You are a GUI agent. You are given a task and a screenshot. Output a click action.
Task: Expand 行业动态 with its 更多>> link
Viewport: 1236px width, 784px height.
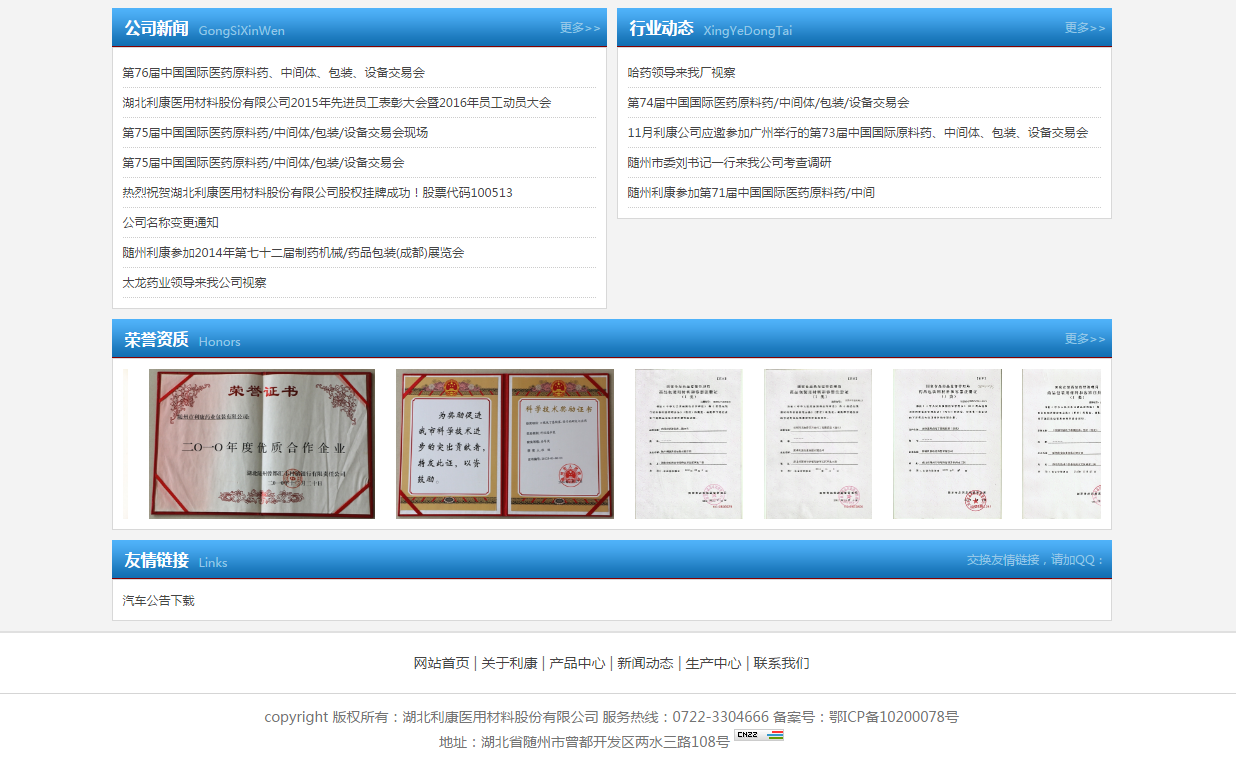pyautogui.click(x=1085, y=28)
